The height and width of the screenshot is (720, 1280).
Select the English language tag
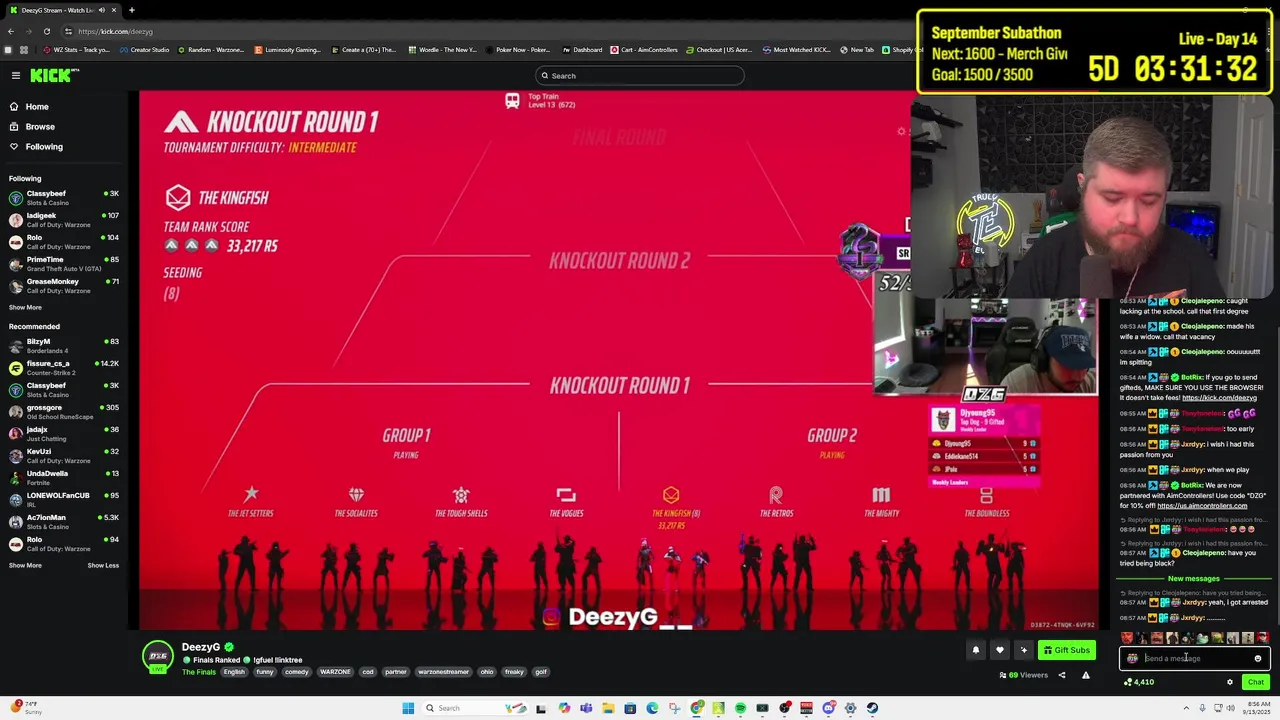(234, 672)
